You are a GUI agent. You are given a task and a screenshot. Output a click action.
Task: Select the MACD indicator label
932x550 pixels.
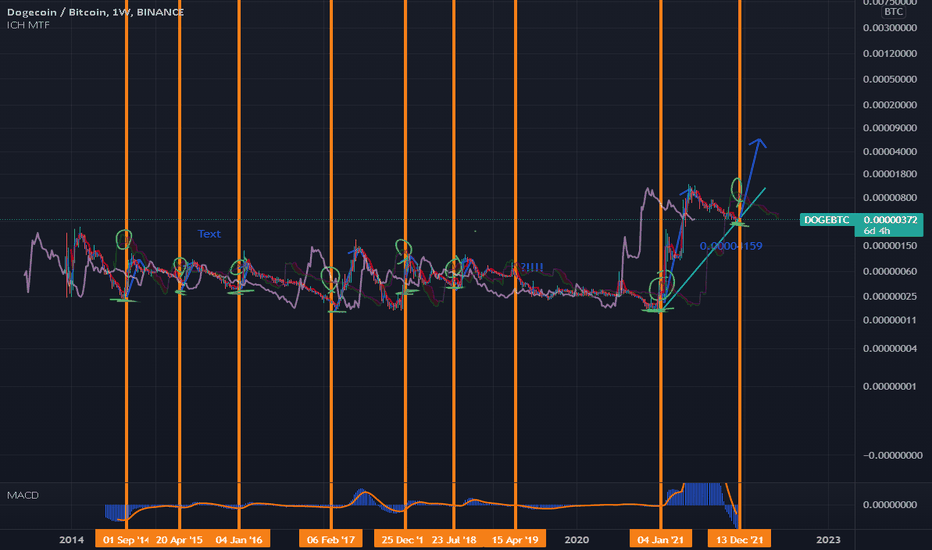23,495
